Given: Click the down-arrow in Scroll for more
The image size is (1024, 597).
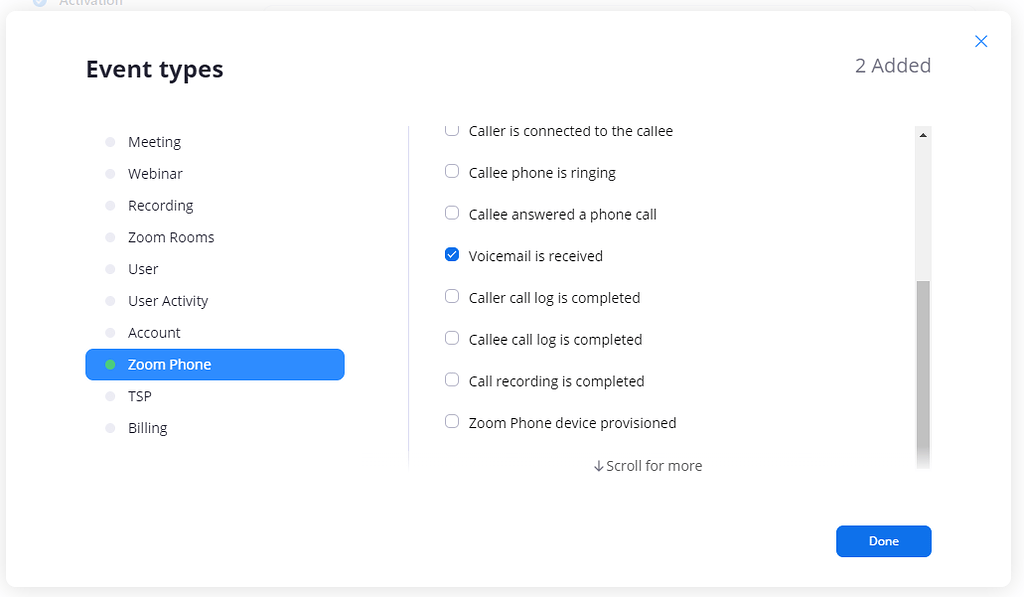Looking at the screenshot, I should tap(597, 465).
